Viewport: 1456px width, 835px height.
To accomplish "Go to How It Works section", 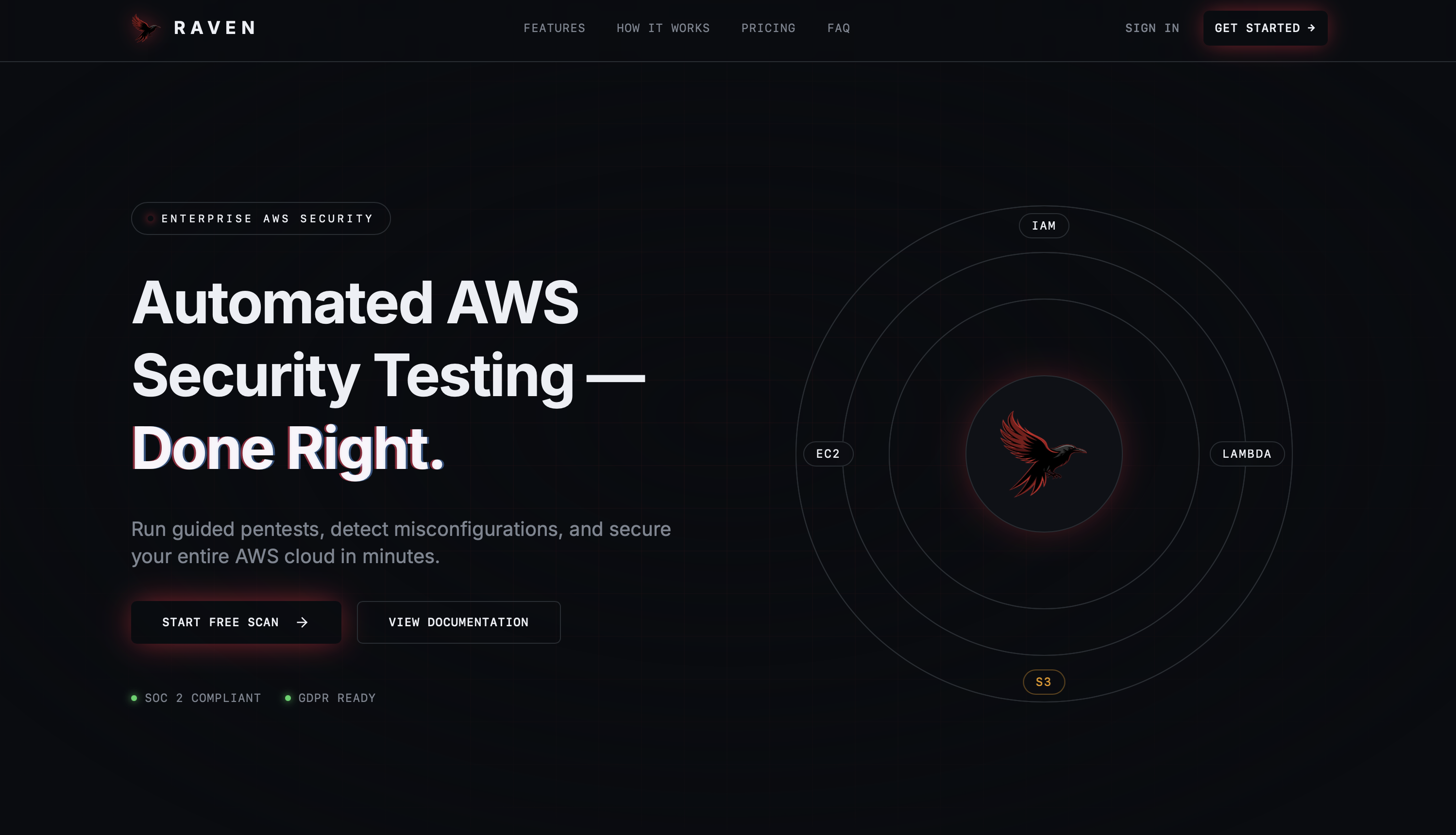I will 663,28.
